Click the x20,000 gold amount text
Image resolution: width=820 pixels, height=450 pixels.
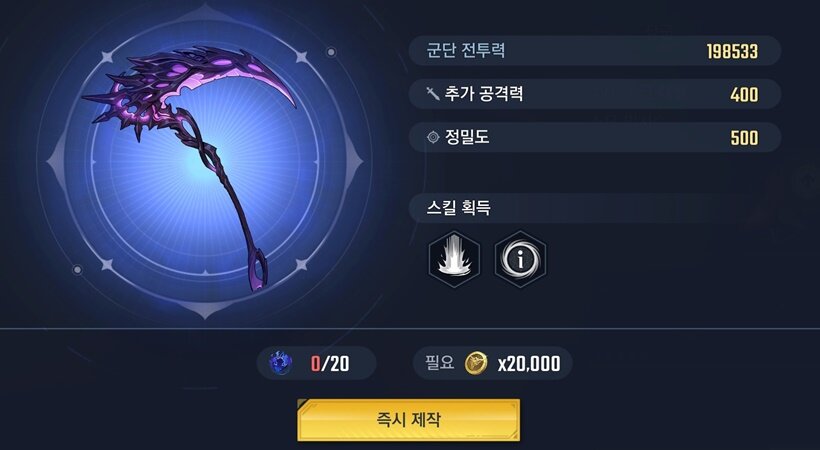529,363
